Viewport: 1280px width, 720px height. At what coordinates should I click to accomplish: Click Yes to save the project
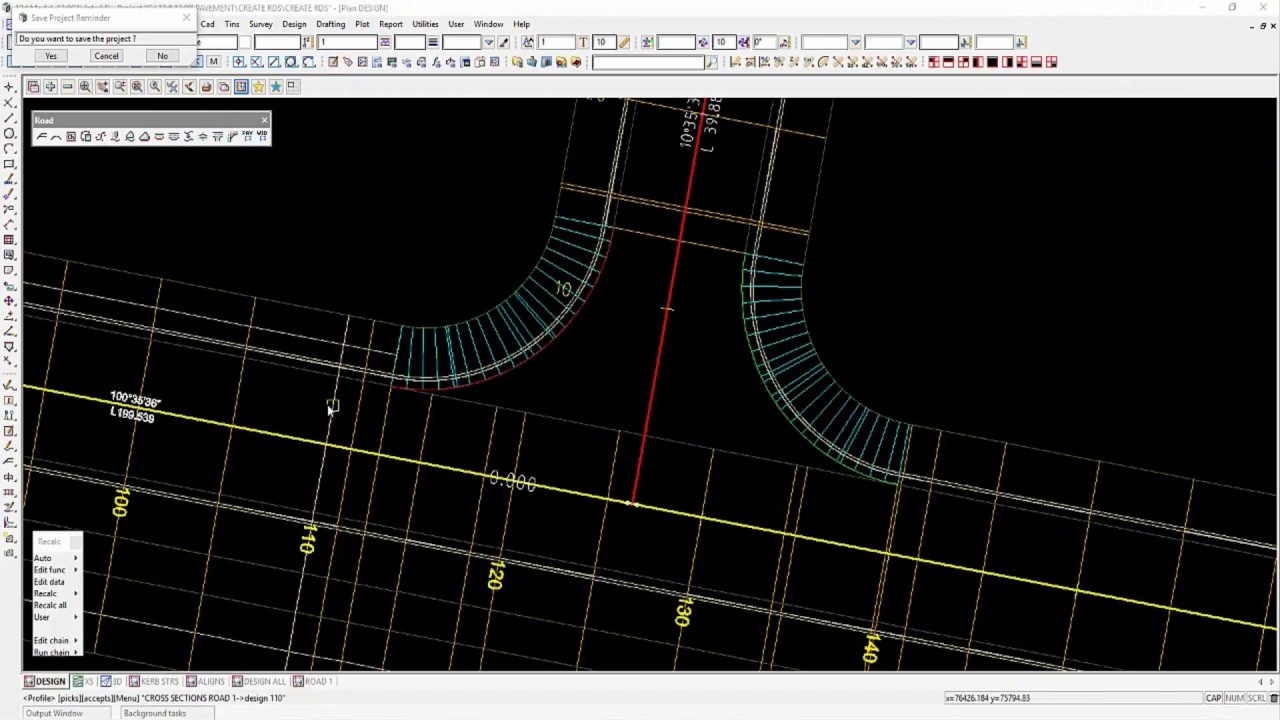click(50, 56)
